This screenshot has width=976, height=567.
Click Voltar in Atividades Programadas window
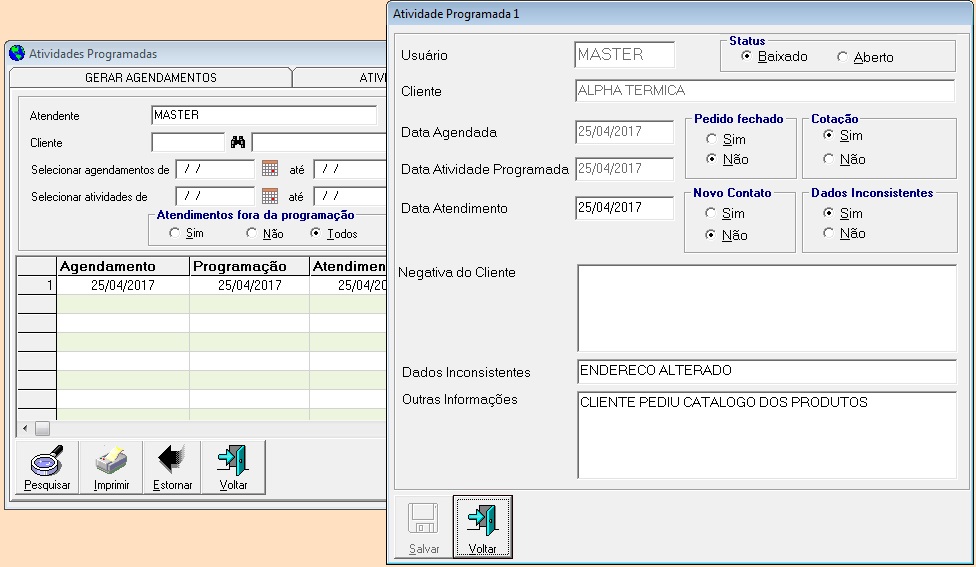click(x=233, y=467)
